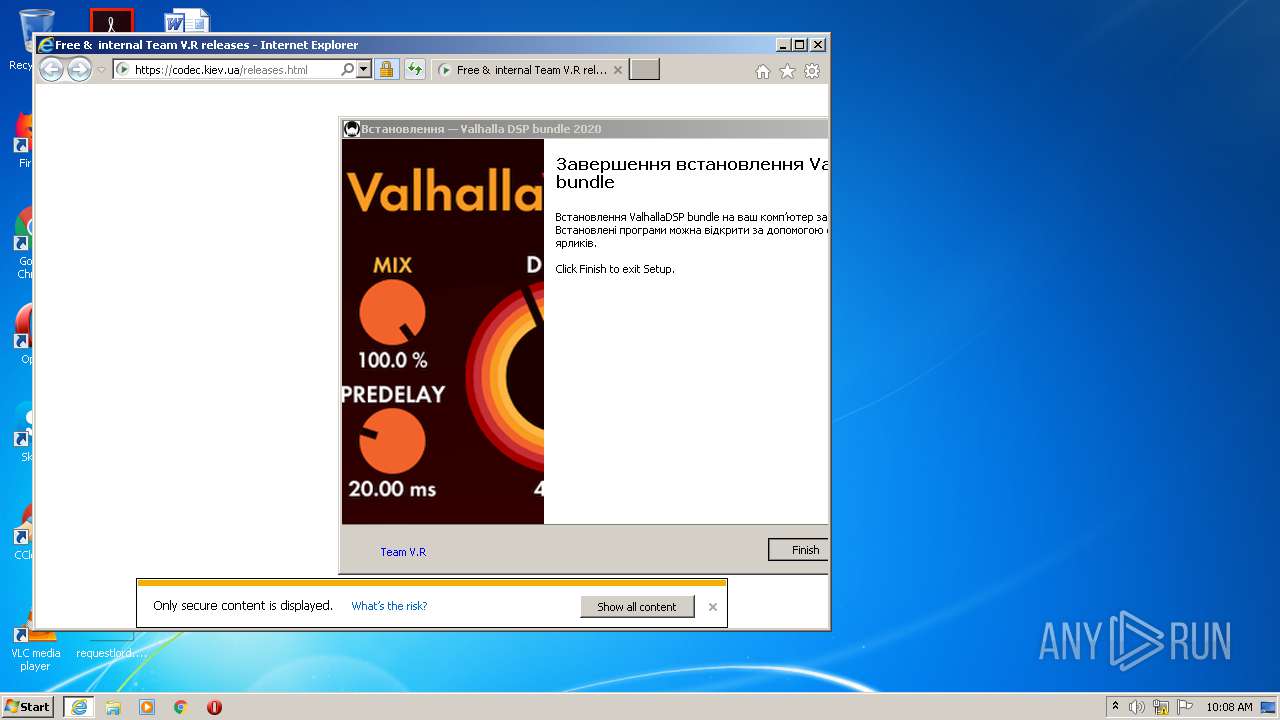Close the Team V.R releases tab
This screenshot has width=1280, height=720.
(617, 70)
